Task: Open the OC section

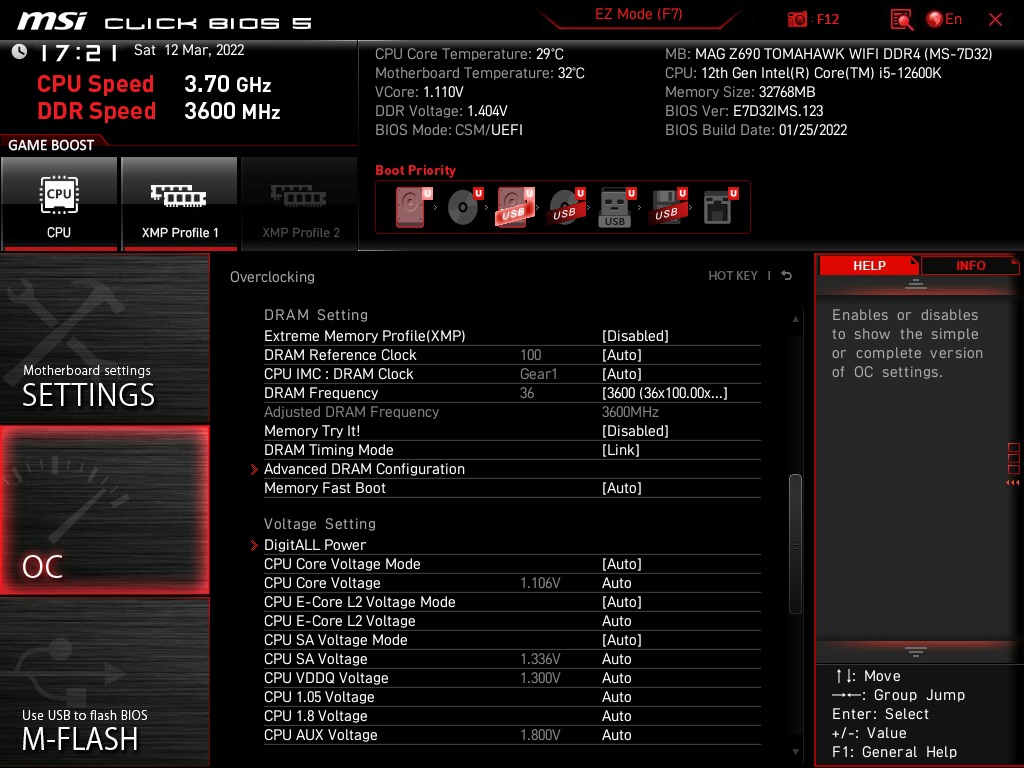Action: [x=104, y=510]
